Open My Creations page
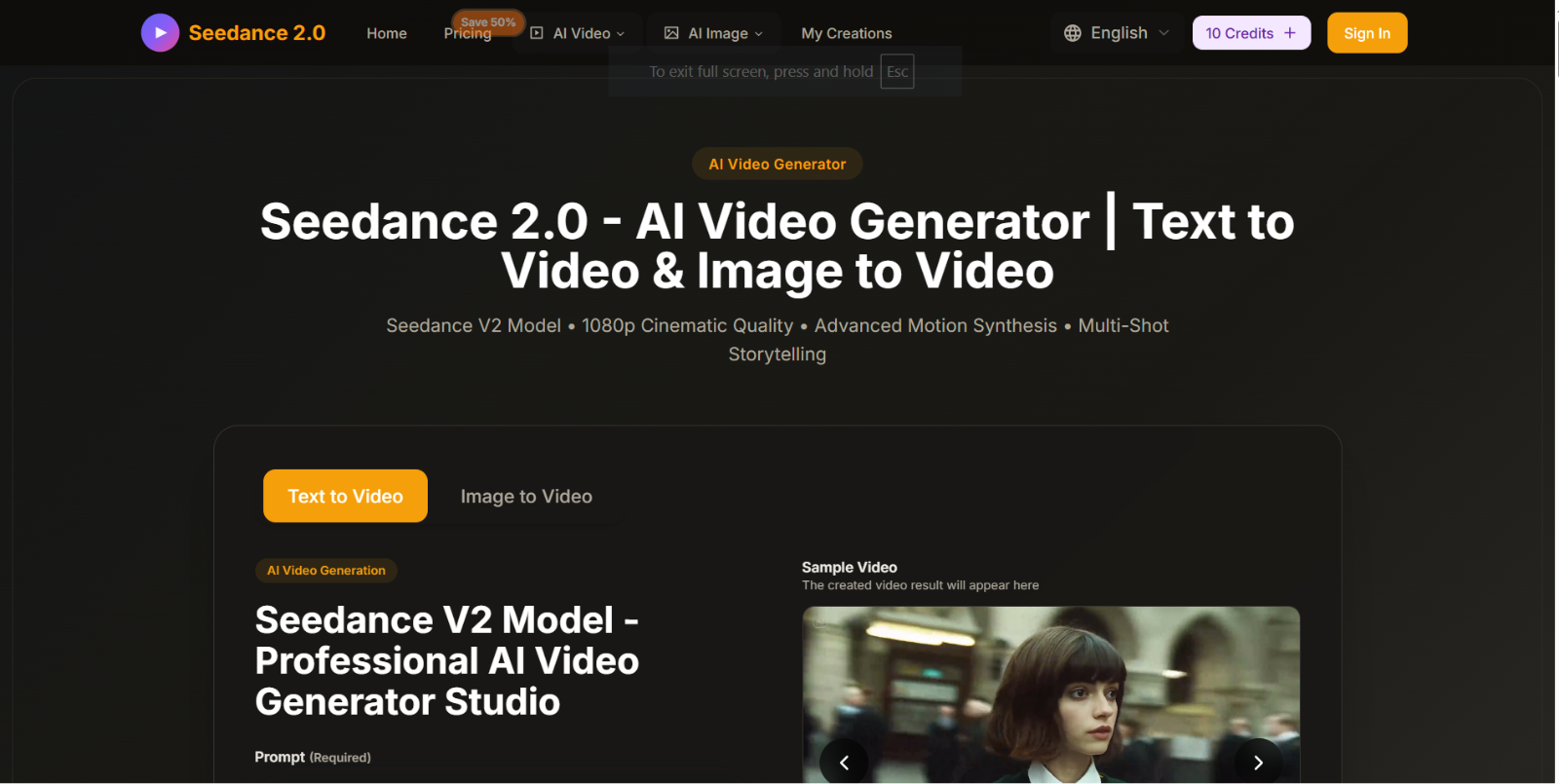This screenshot has height=784, width=1559. (x=847, y=33)
